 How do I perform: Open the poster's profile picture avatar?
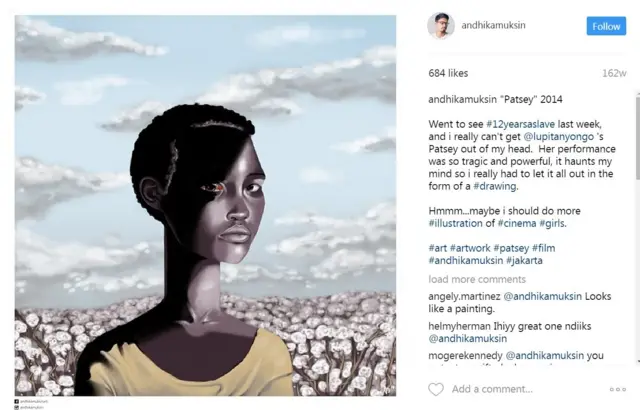tap(441, 26)
